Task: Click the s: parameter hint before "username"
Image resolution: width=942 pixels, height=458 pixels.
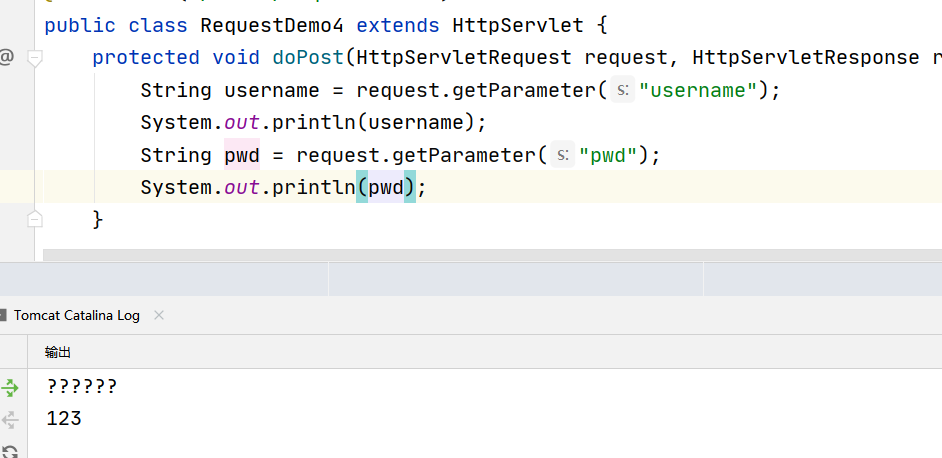Action: [623, 91]
